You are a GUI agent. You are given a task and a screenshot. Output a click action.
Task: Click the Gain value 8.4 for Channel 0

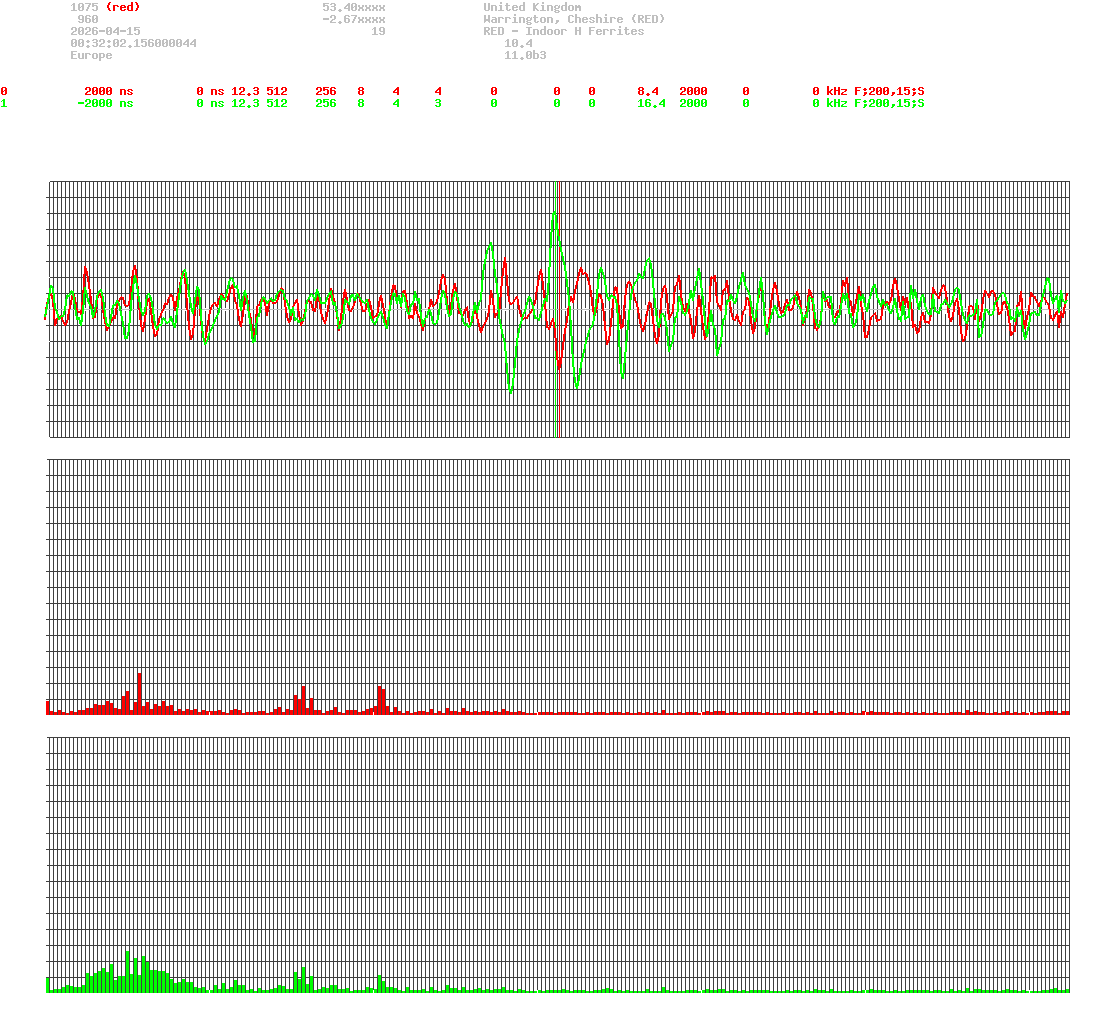click(x=649, y=91)
